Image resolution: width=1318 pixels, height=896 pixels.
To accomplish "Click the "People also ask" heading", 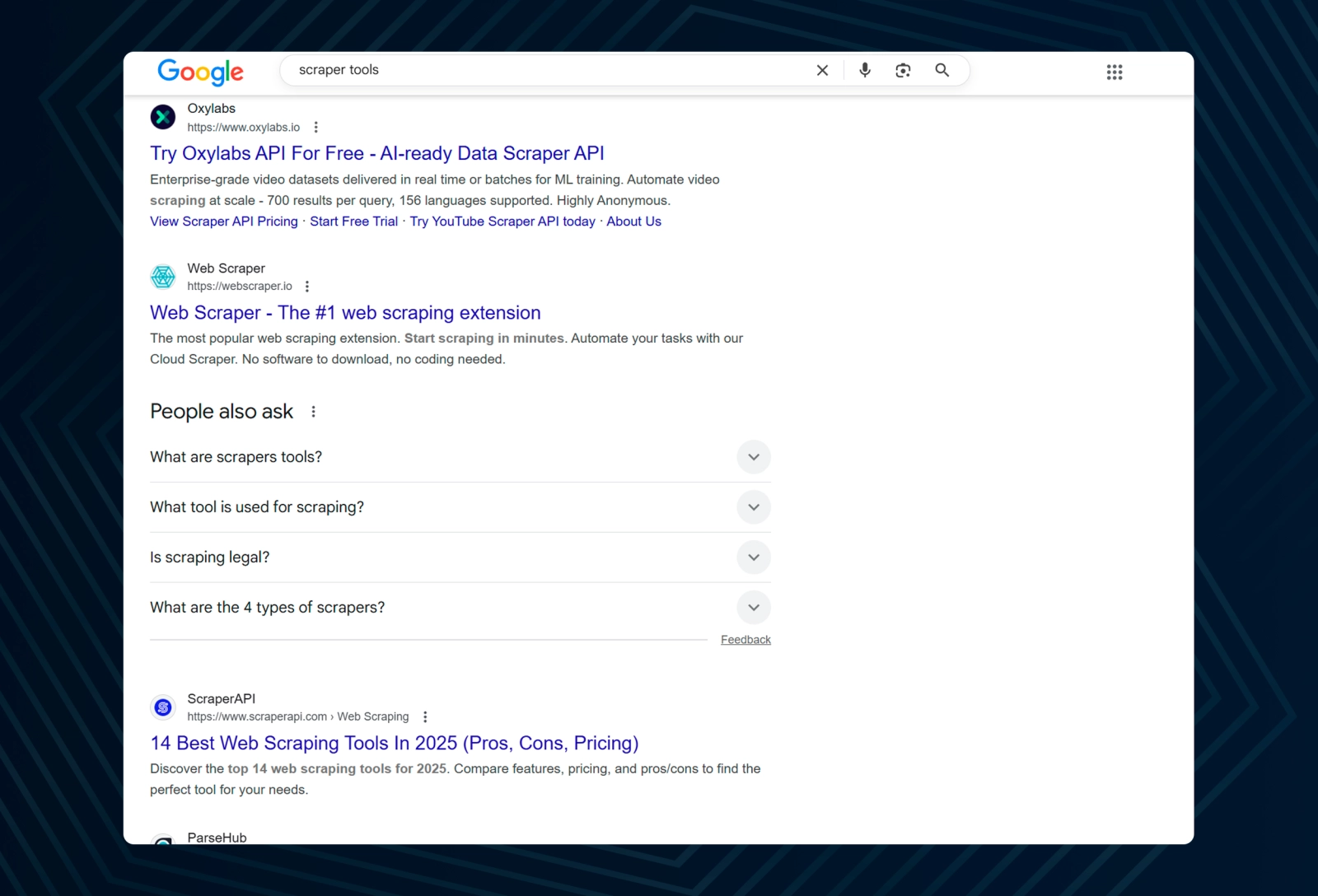I will (x=222, y=412).
